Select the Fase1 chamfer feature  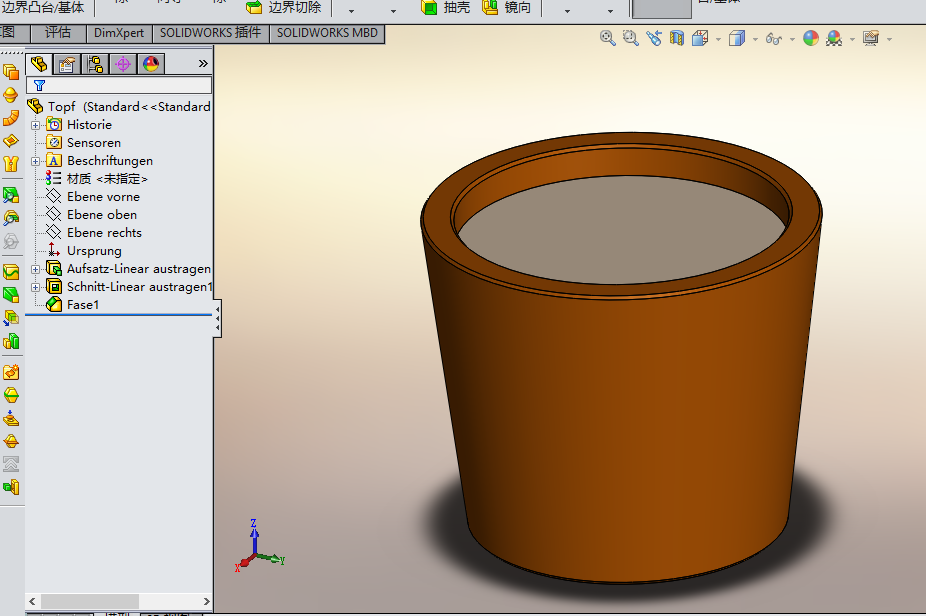83,305
